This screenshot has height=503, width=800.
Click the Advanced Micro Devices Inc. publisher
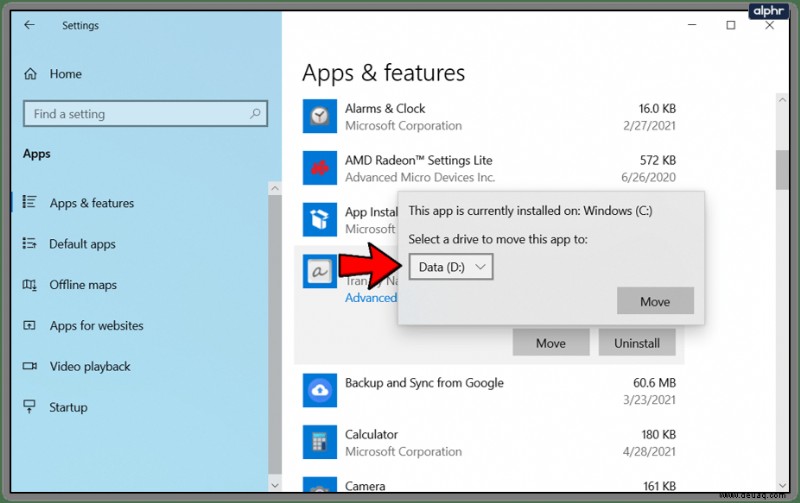420,177
